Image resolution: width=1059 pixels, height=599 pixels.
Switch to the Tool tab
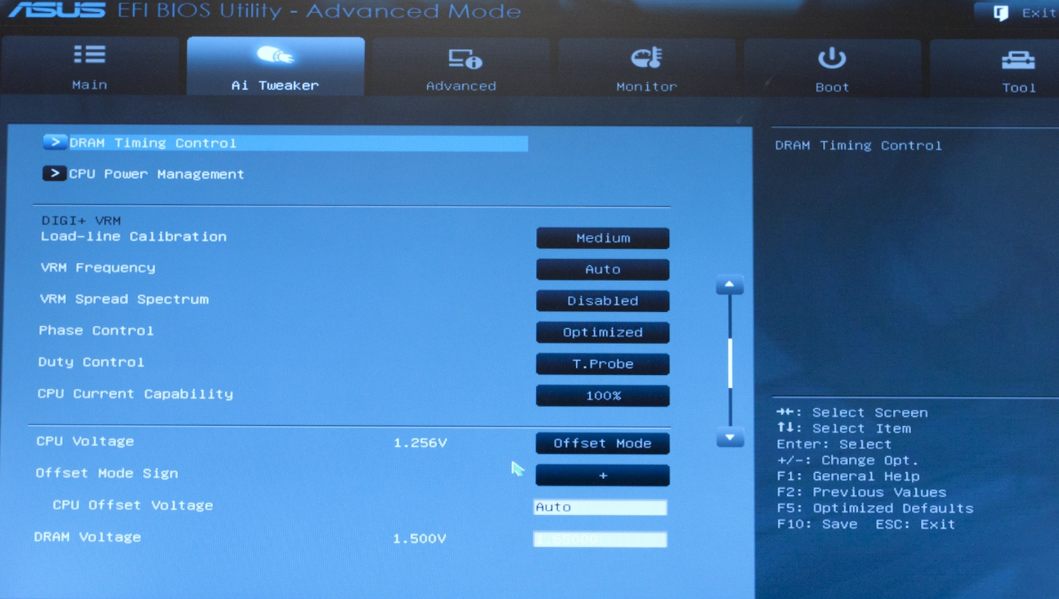point(994,68)
